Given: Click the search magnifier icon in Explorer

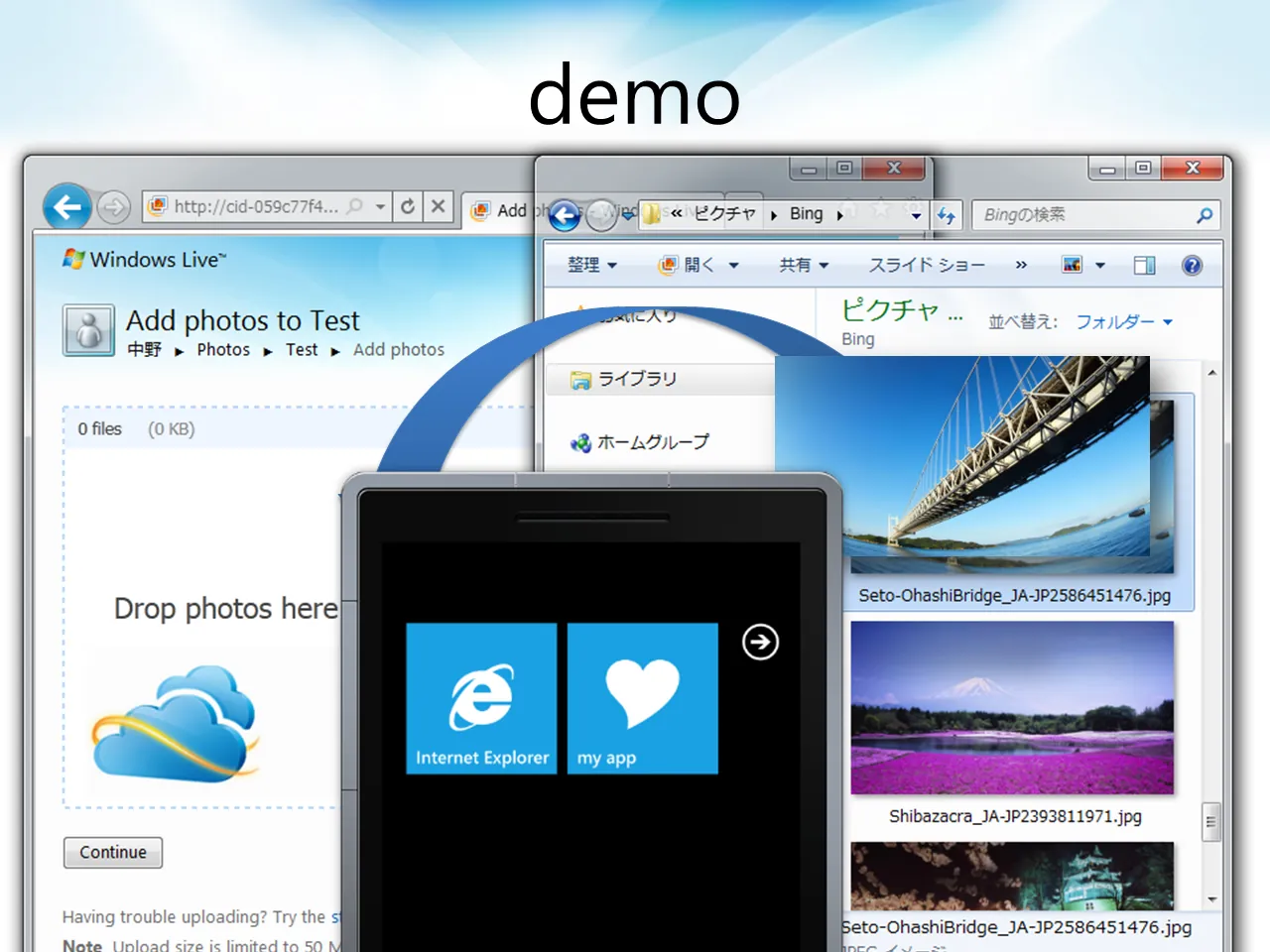Looking at the screenshot, I should point(1205,215).
